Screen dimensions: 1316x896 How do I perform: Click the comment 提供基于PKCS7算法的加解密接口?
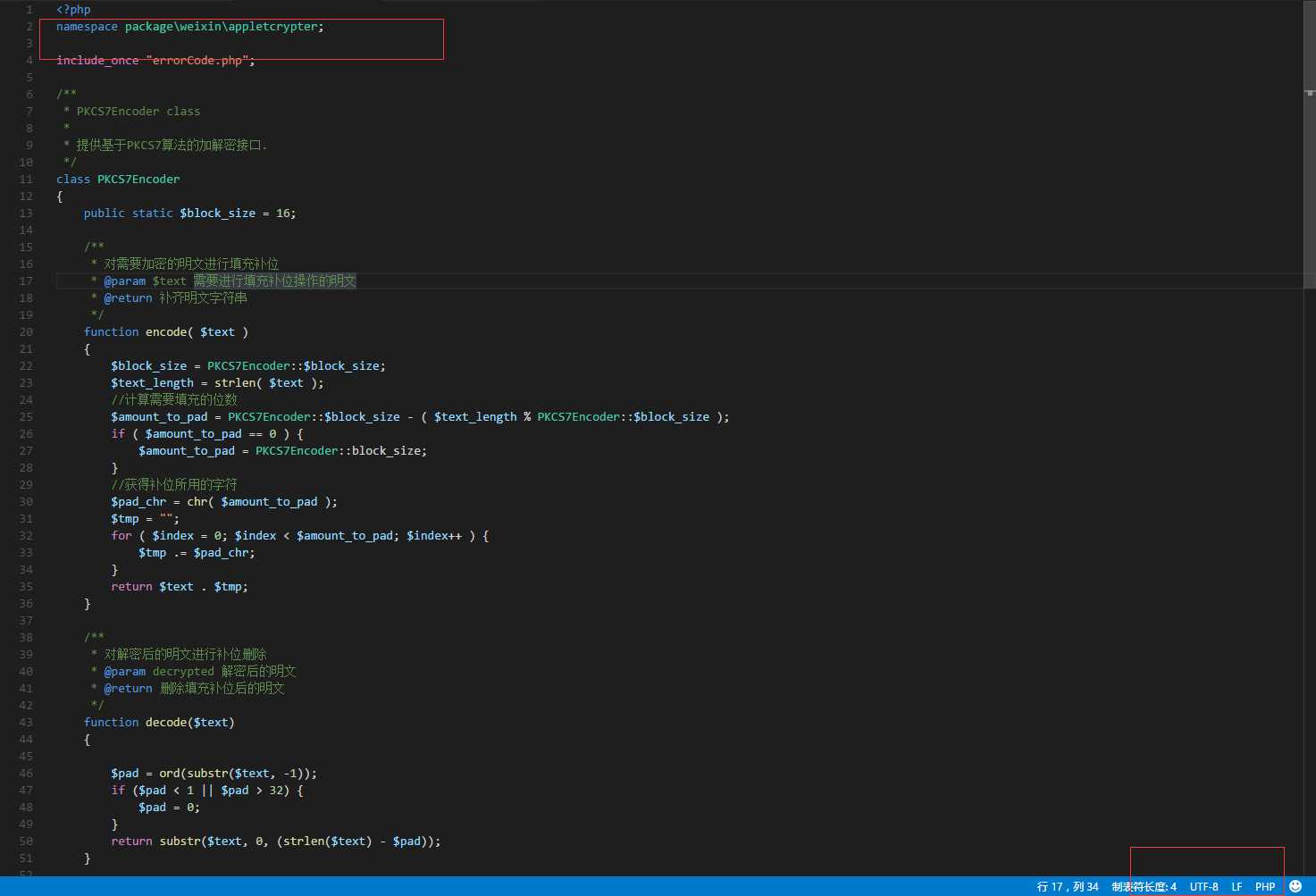[x=172, y=146]
